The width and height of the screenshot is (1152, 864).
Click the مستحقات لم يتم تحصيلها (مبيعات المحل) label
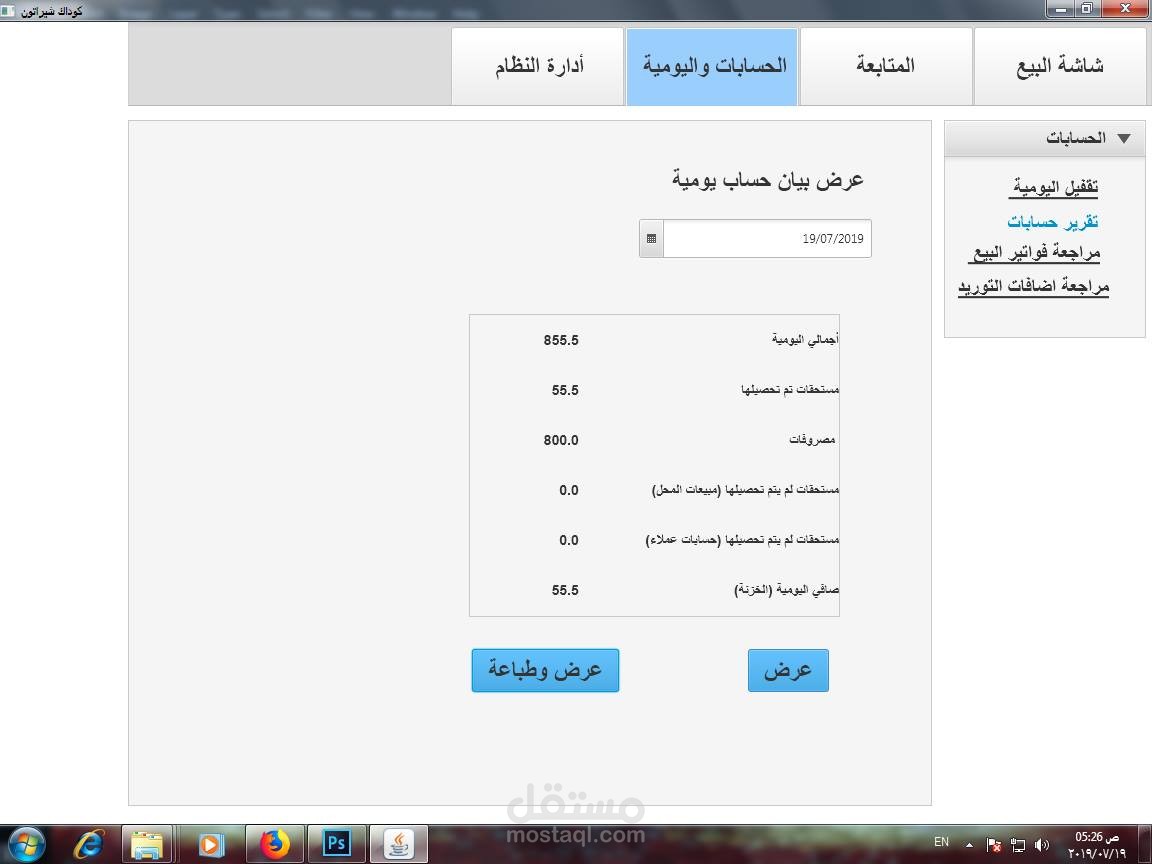click(x=746, y=489)
